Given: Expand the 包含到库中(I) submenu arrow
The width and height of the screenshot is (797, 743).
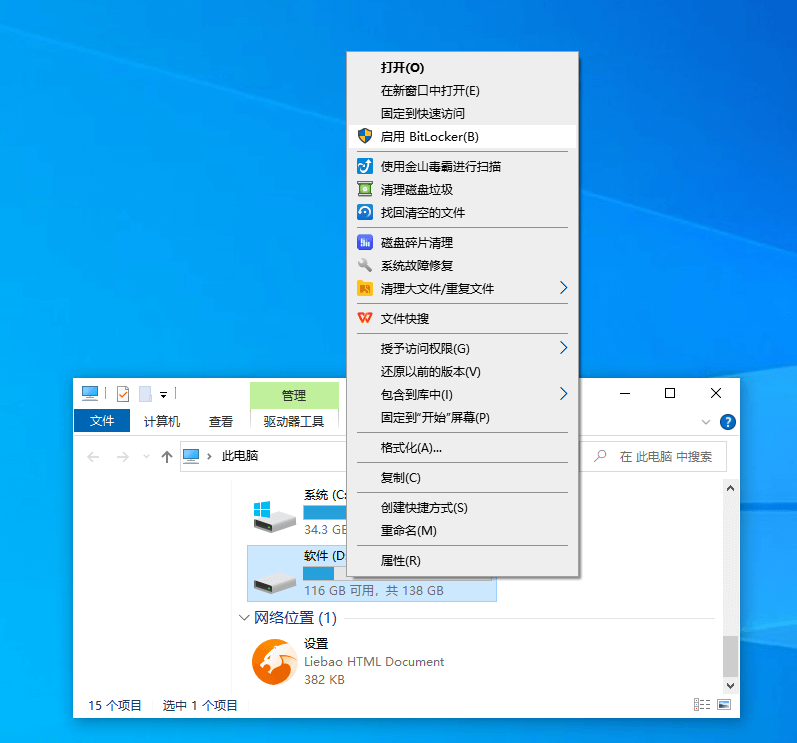Looking at the screenshot, I should pos(563,394).
